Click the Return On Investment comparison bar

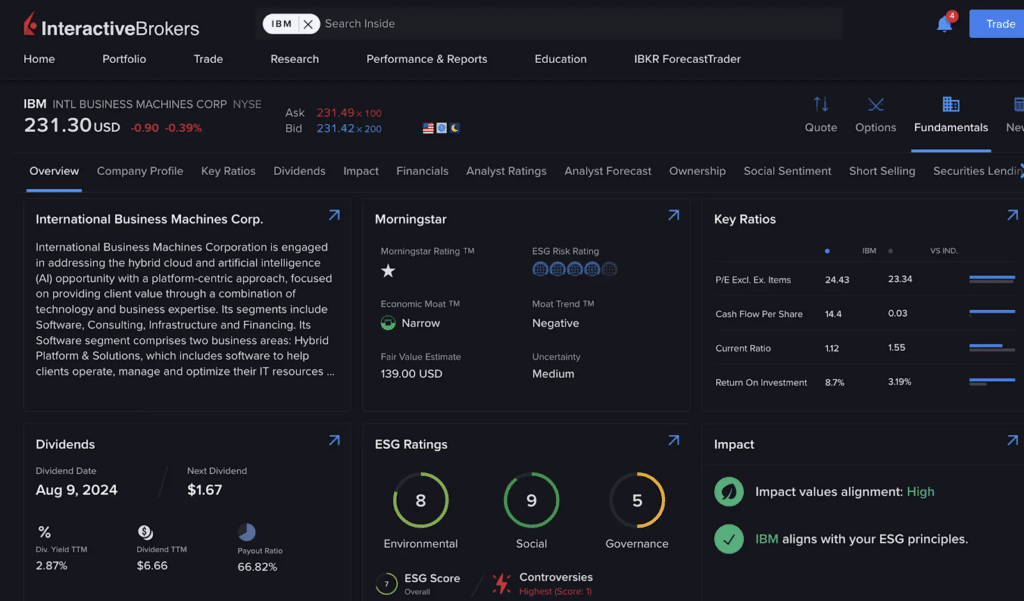coord(992,382)
